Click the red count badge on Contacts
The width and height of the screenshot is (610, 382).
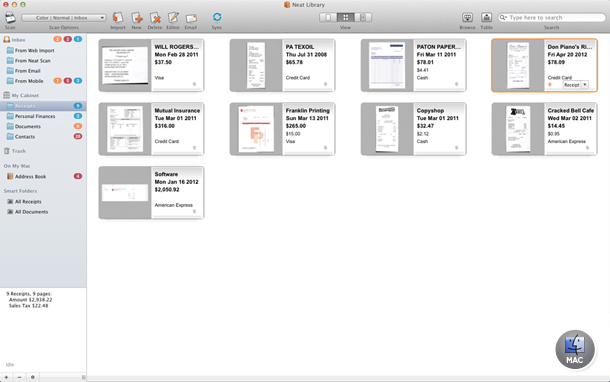(78, 136)
